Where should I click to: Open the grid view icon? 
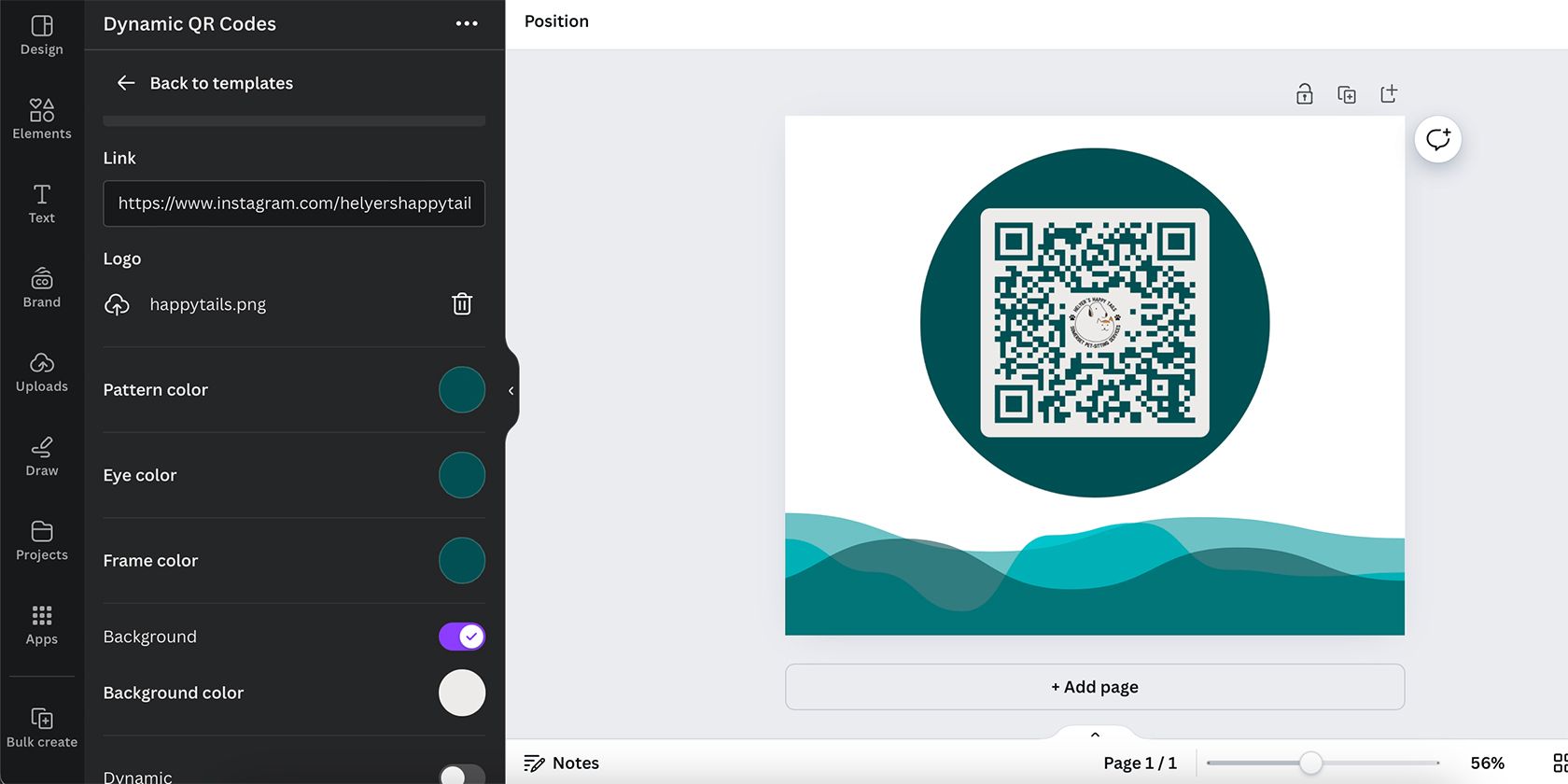1560,763
